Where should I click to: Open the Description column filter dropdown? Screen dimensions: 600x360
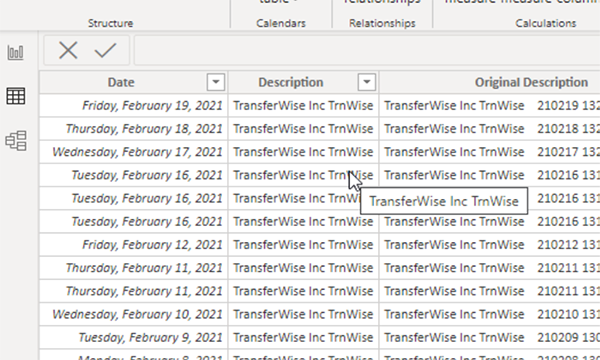[x=367, y=82]
